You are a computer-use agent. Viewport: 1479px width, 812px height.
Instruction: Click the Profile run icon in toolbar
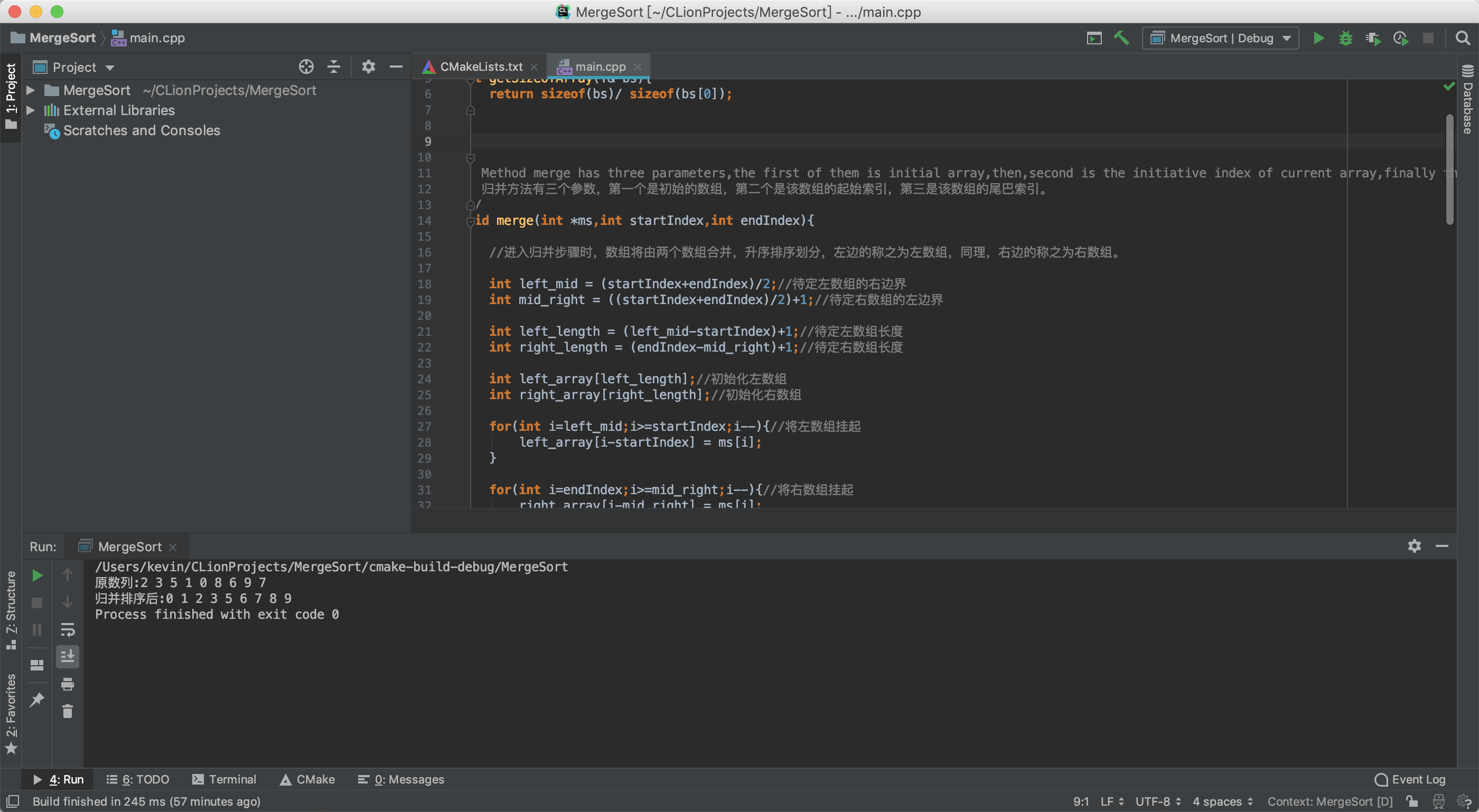click(1400, 39)
